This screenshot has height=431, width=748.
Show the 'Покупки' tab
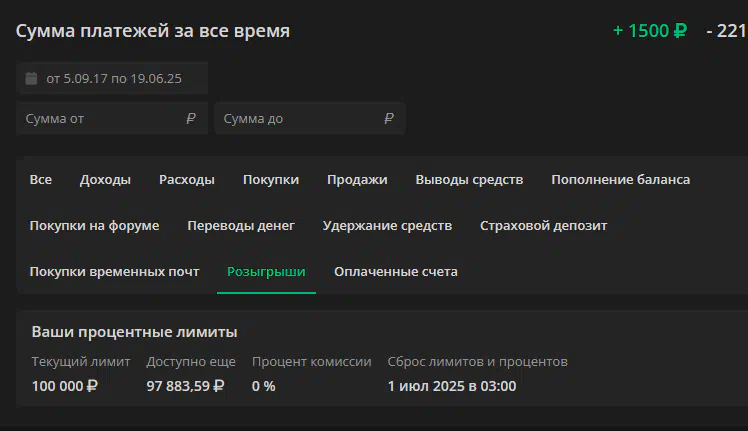[271, 179]
